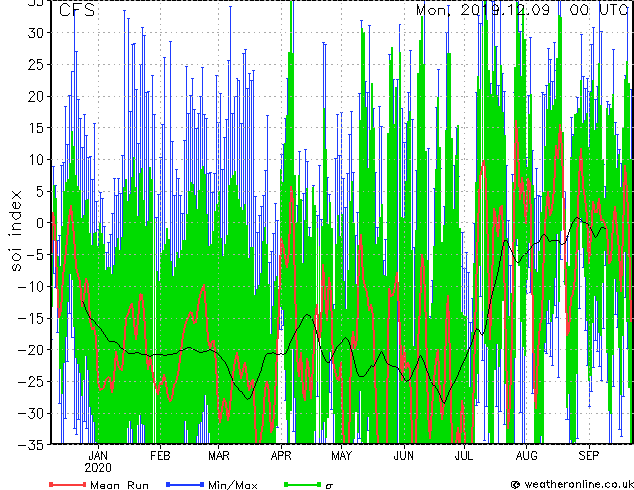Select the Mean Run legend label

click(119, 485)
